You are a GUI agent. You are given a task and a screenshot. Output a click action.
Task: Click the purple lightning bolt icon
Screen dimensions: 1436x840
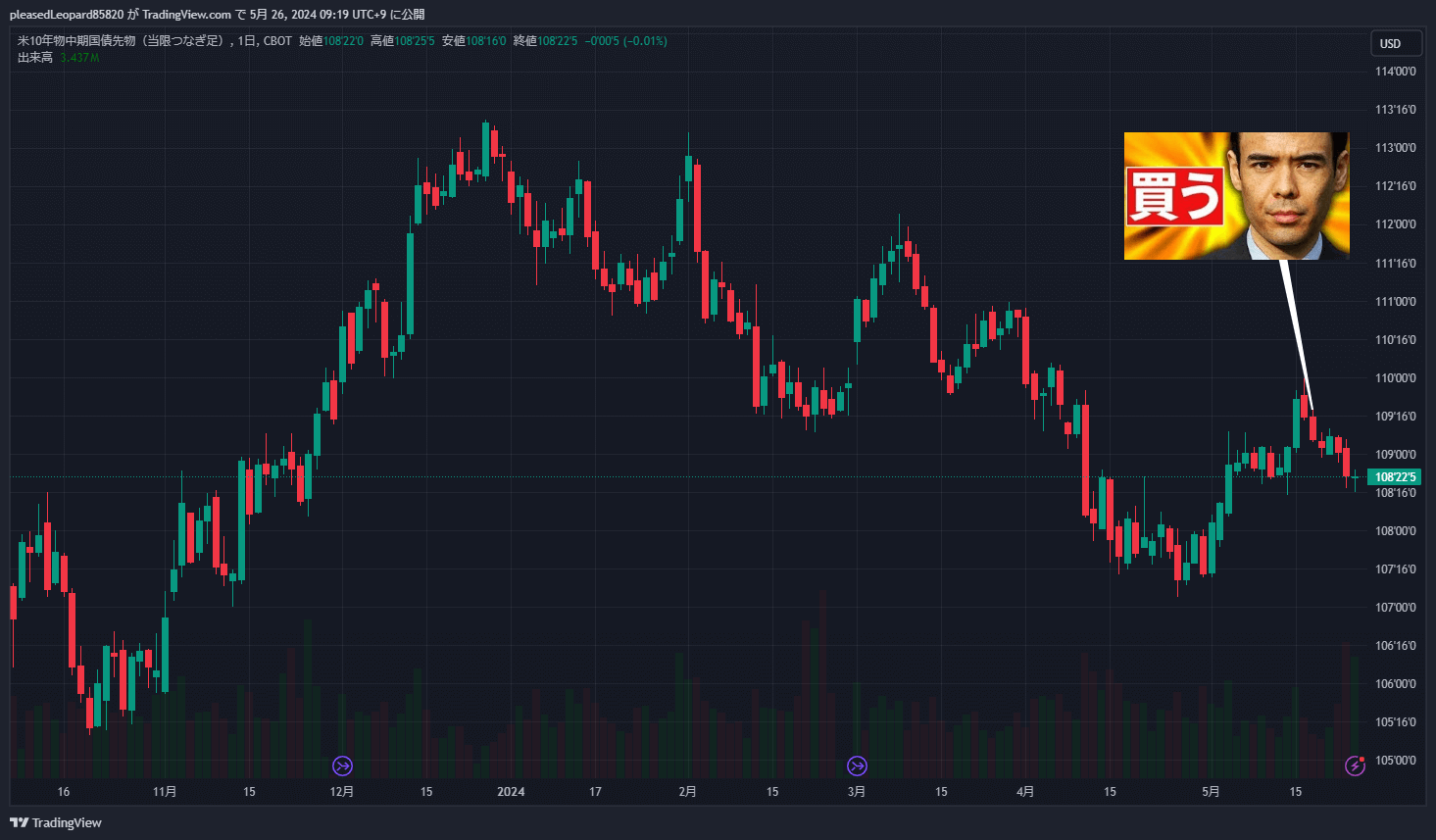tap(1355, 766)
